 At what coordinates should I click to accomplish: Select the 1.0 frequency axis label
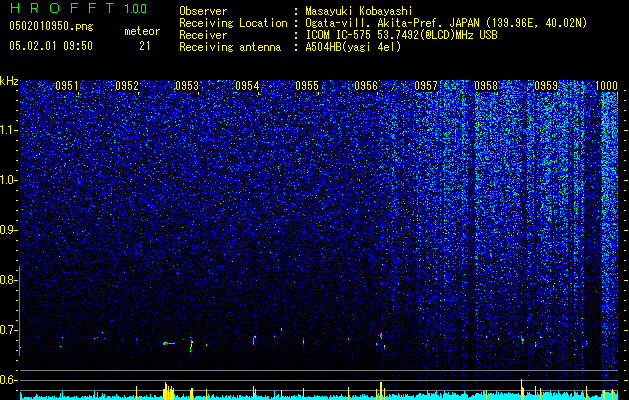7,180
